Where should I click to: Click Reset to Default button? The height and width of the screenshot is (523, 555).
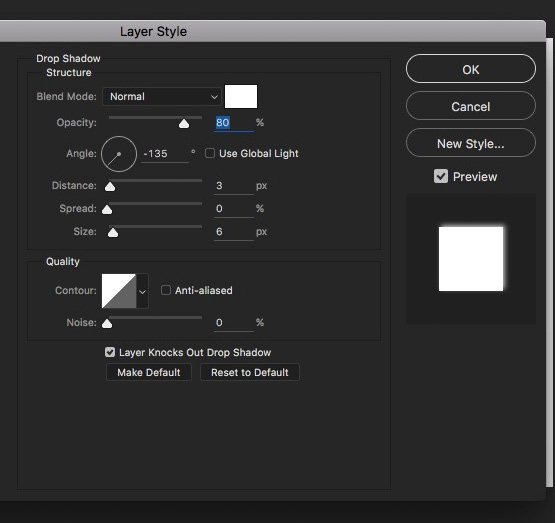click(250, 372)
